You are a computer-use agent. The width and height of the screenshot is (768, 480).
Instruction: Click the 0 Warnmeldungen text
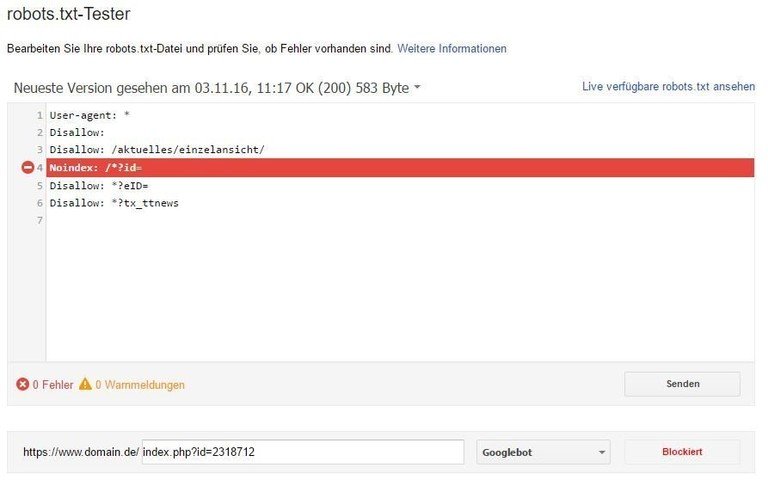click(140, 384)
